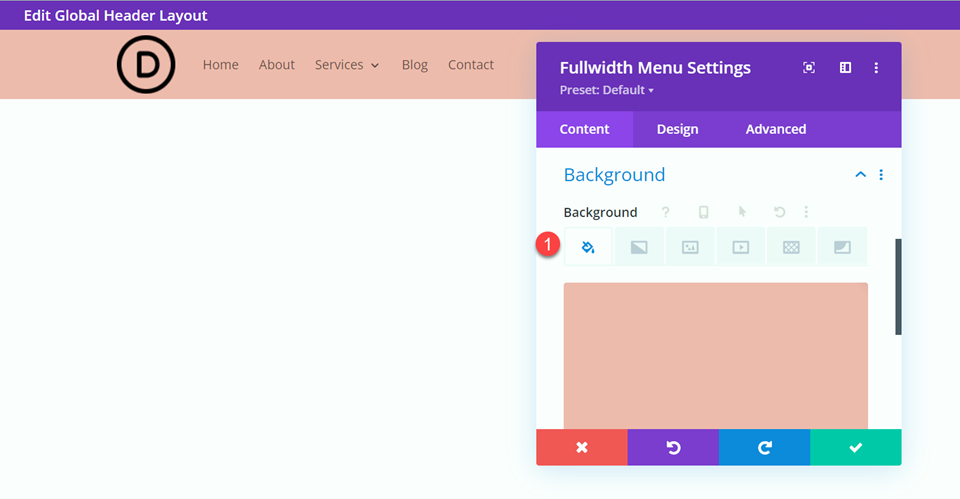Snap settings modal to sidebar
The image size is (960, 499).
coord(846,67)
